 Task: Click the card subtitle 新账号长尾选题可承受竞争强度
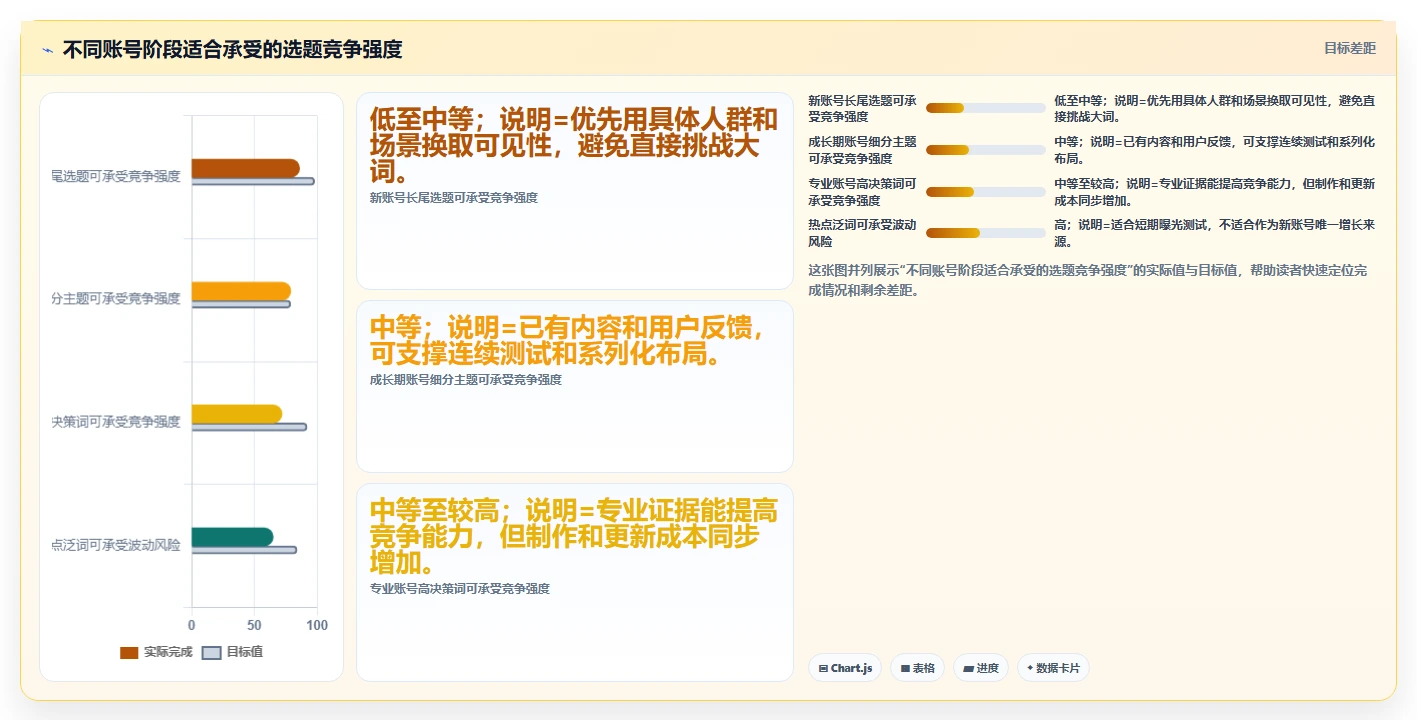point(454,198)
